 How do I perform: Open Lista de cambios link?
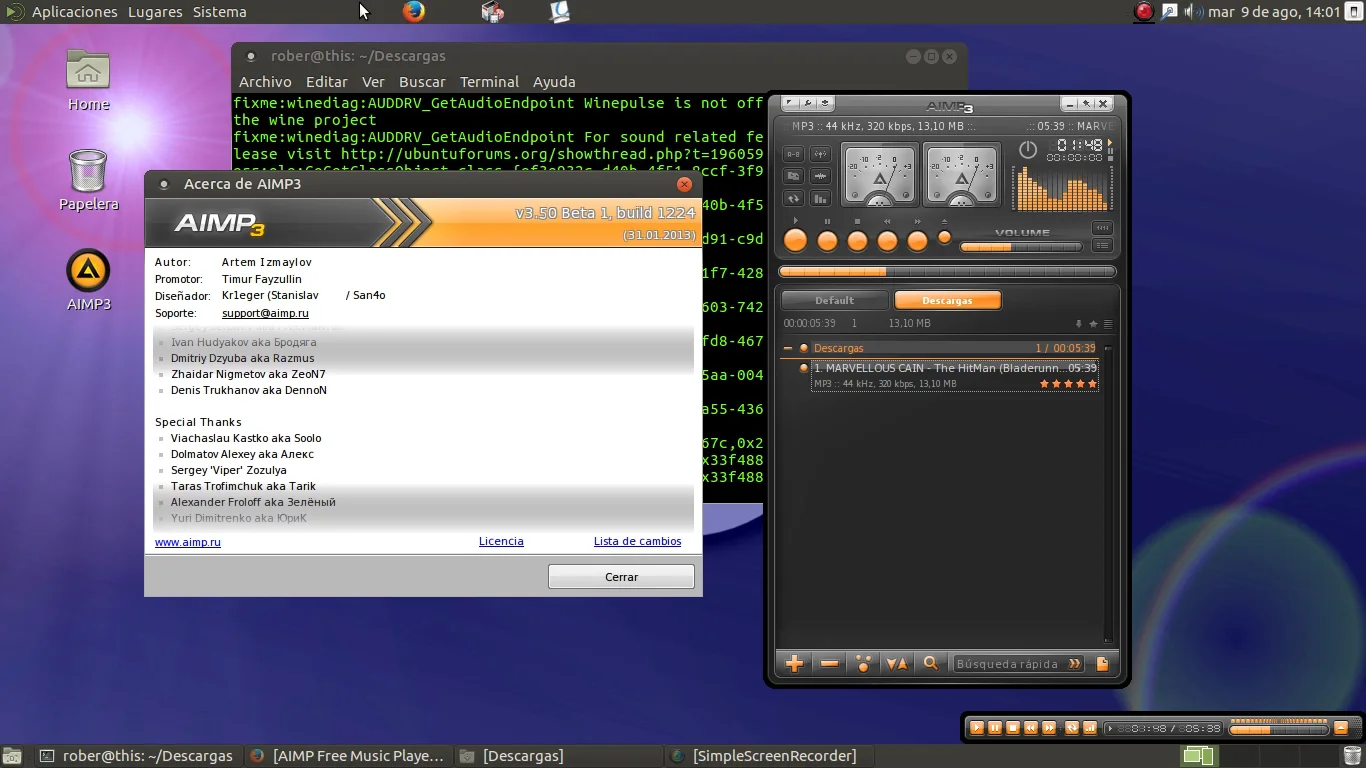coord(637,541)
